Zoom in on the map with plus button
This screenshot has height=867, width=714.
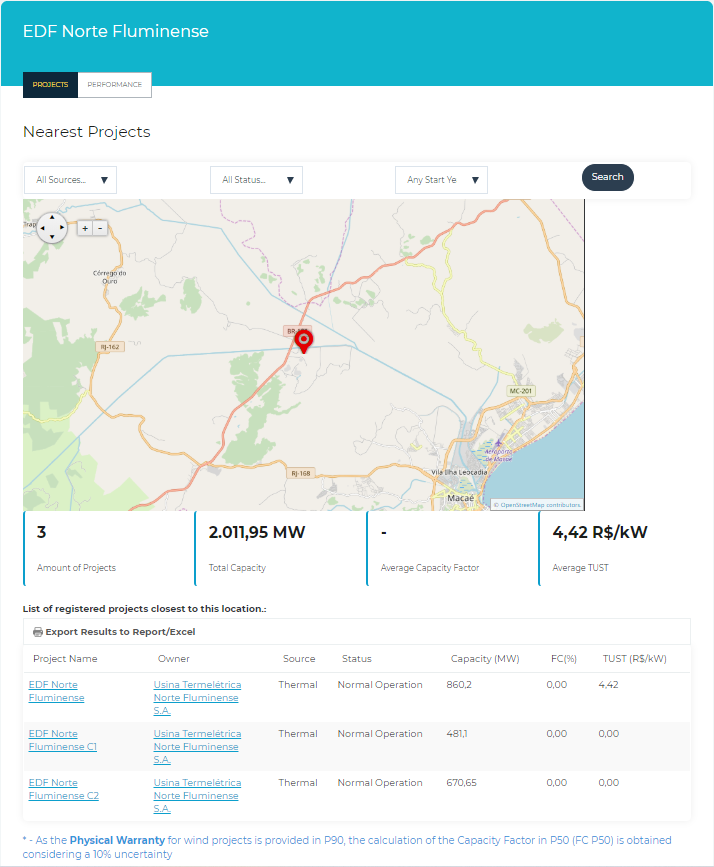(x=85, y=228)
